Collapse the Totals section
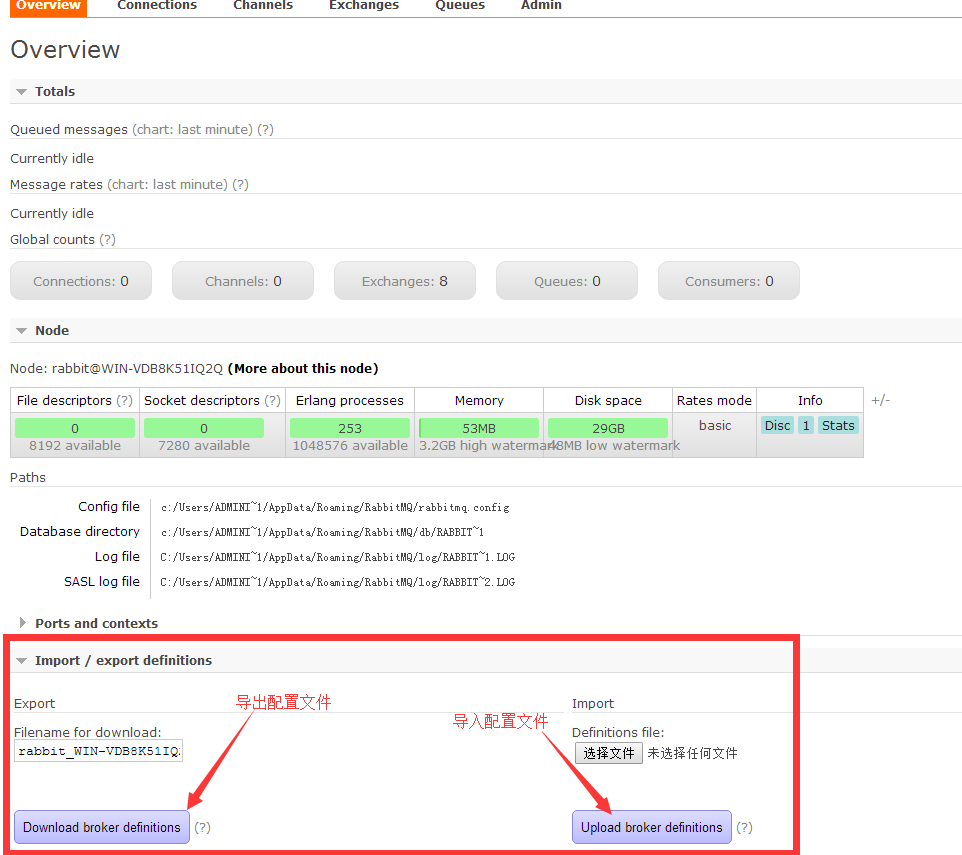Image resolution: width=962 pixels, height=855 pixels. 55,91
